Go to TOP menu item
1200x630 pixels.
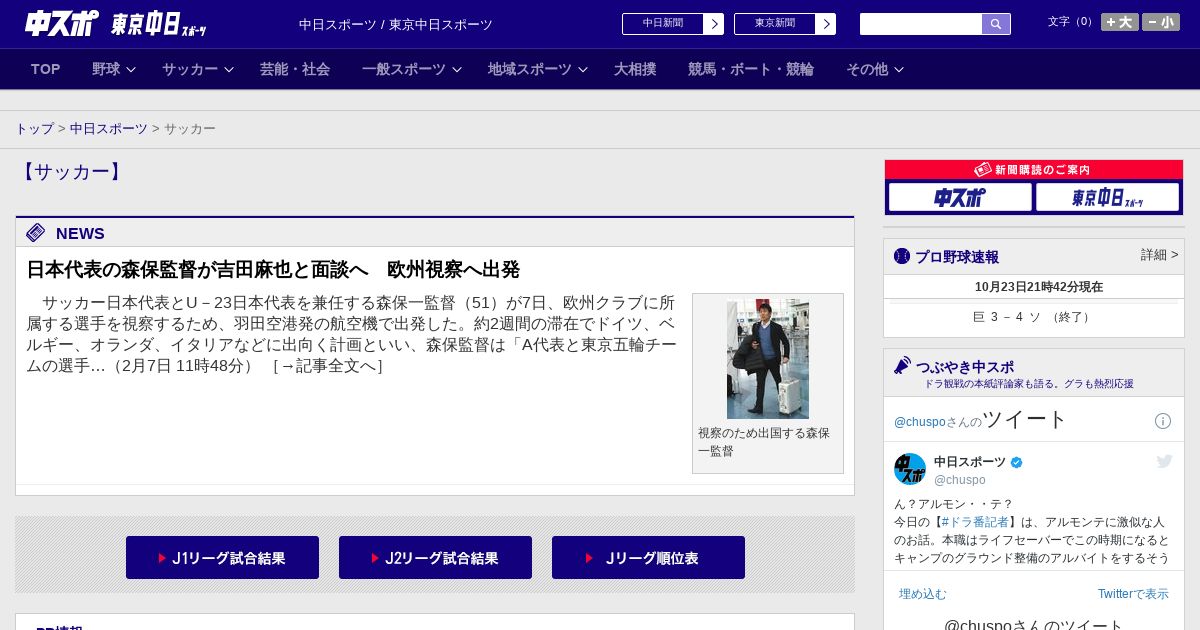coord(46,69)
